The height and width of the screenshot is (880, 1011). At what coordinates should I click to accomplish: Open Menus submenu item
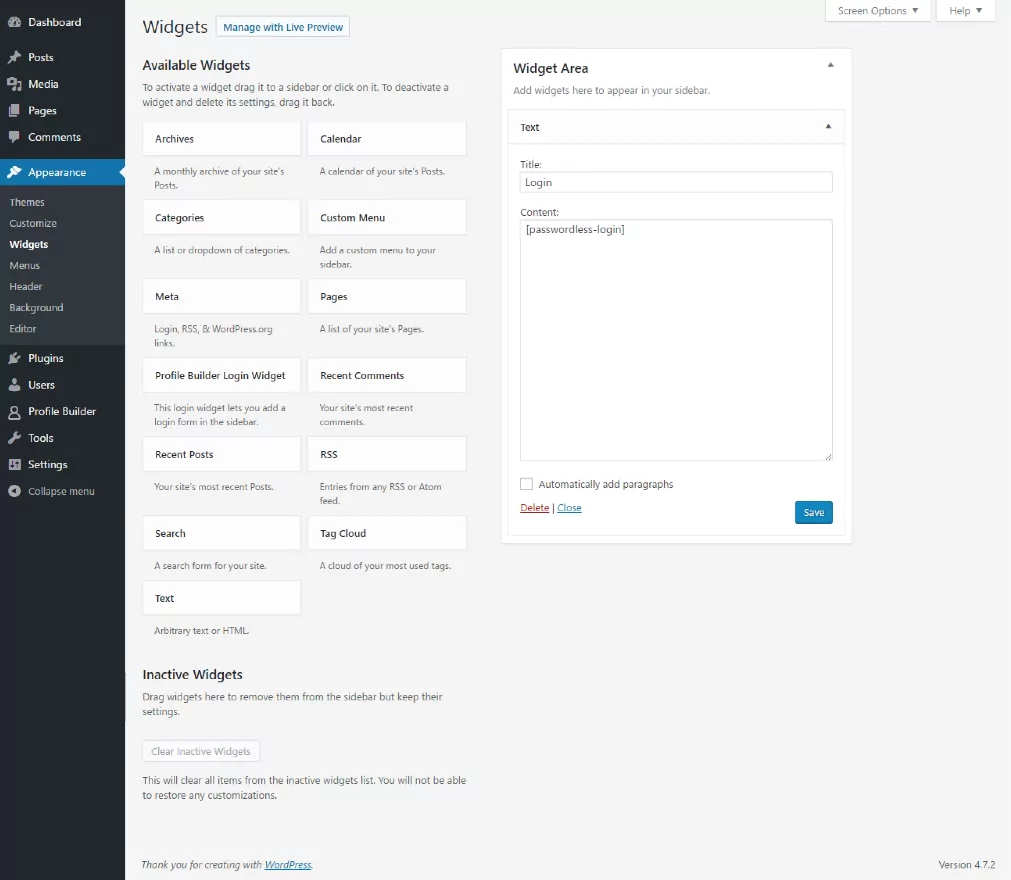point(25,266)
